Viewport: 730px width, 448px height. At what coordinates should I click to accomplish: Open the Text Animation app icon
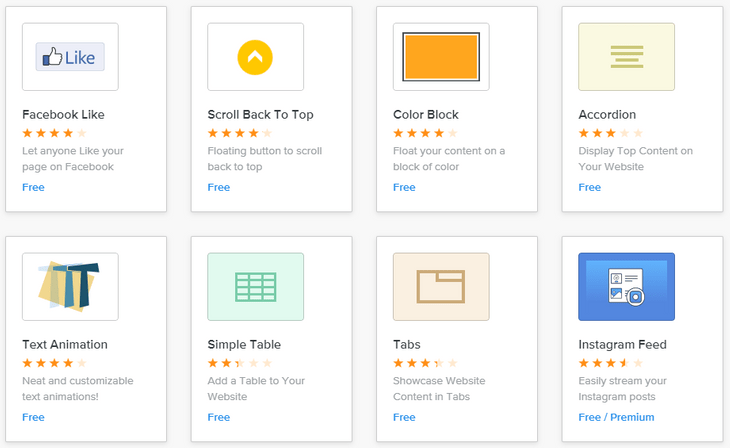coord(70,286)
